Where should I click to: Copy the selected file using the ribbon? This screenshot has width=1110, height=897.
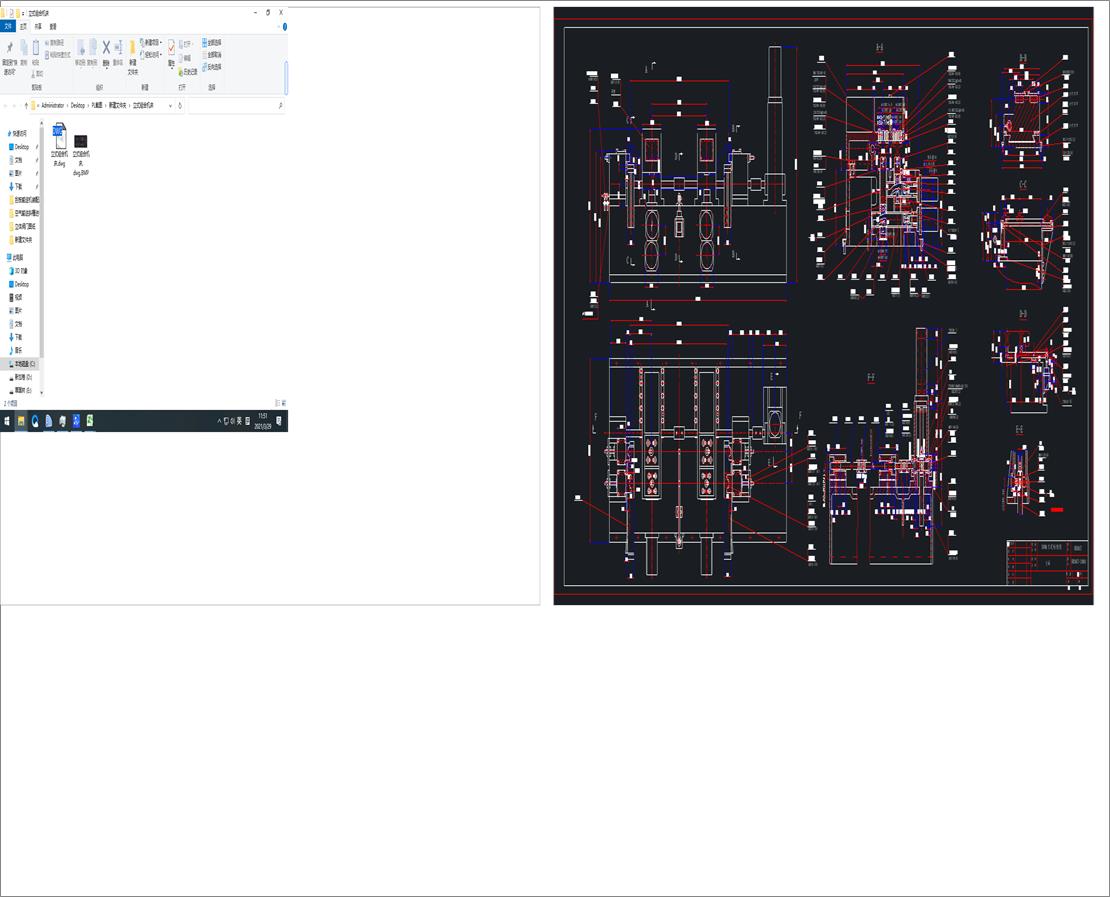(23, 46)
